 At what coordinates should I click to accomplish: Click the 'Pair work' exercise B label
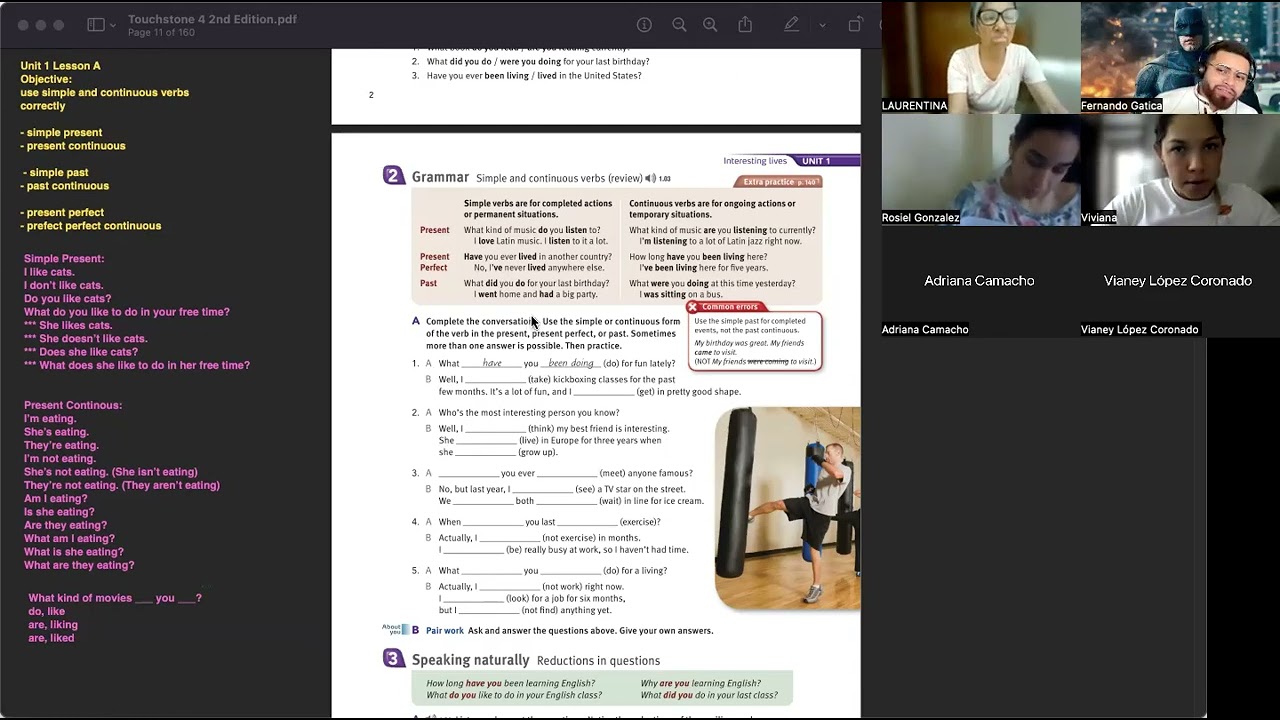click(445, 631)
